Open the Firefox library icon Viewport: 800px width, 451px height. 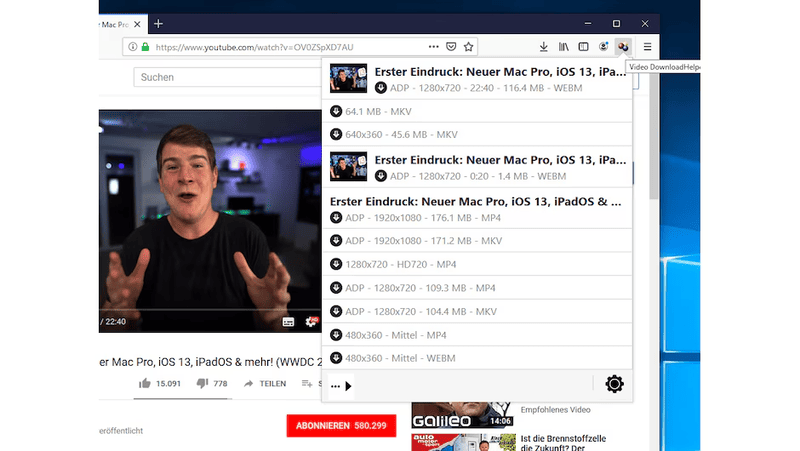click(x=563, y=47)
